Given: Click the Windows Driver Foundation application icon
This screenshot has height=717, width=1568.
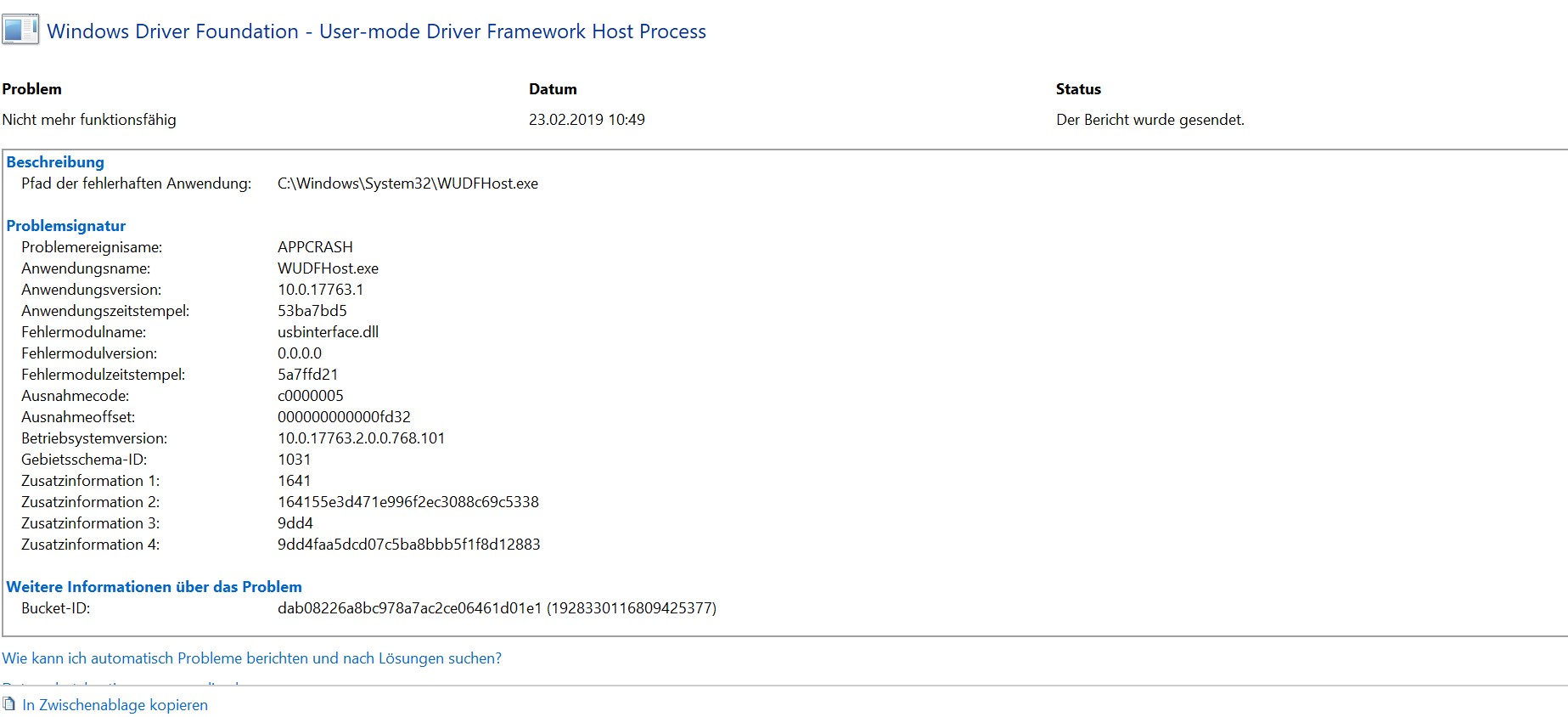Looking at the screenshot, I should click(20, 30).
